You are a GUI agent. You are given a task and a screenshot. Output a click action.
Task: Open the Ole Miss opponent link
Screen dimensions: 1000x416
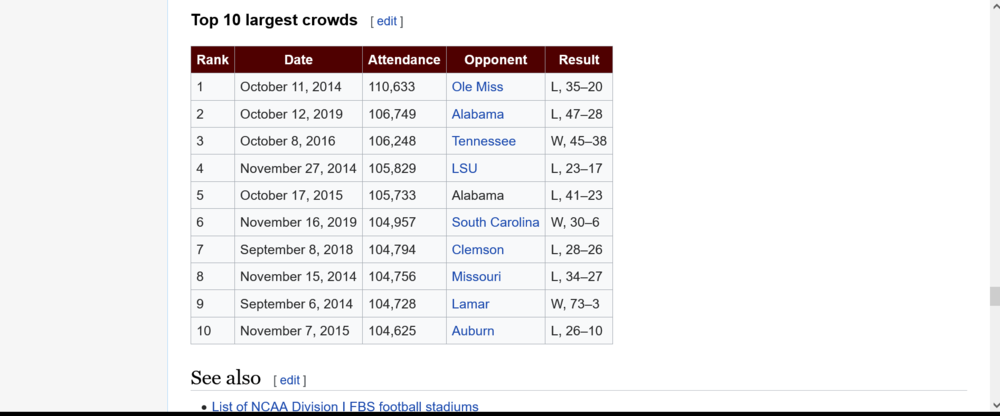475,87
